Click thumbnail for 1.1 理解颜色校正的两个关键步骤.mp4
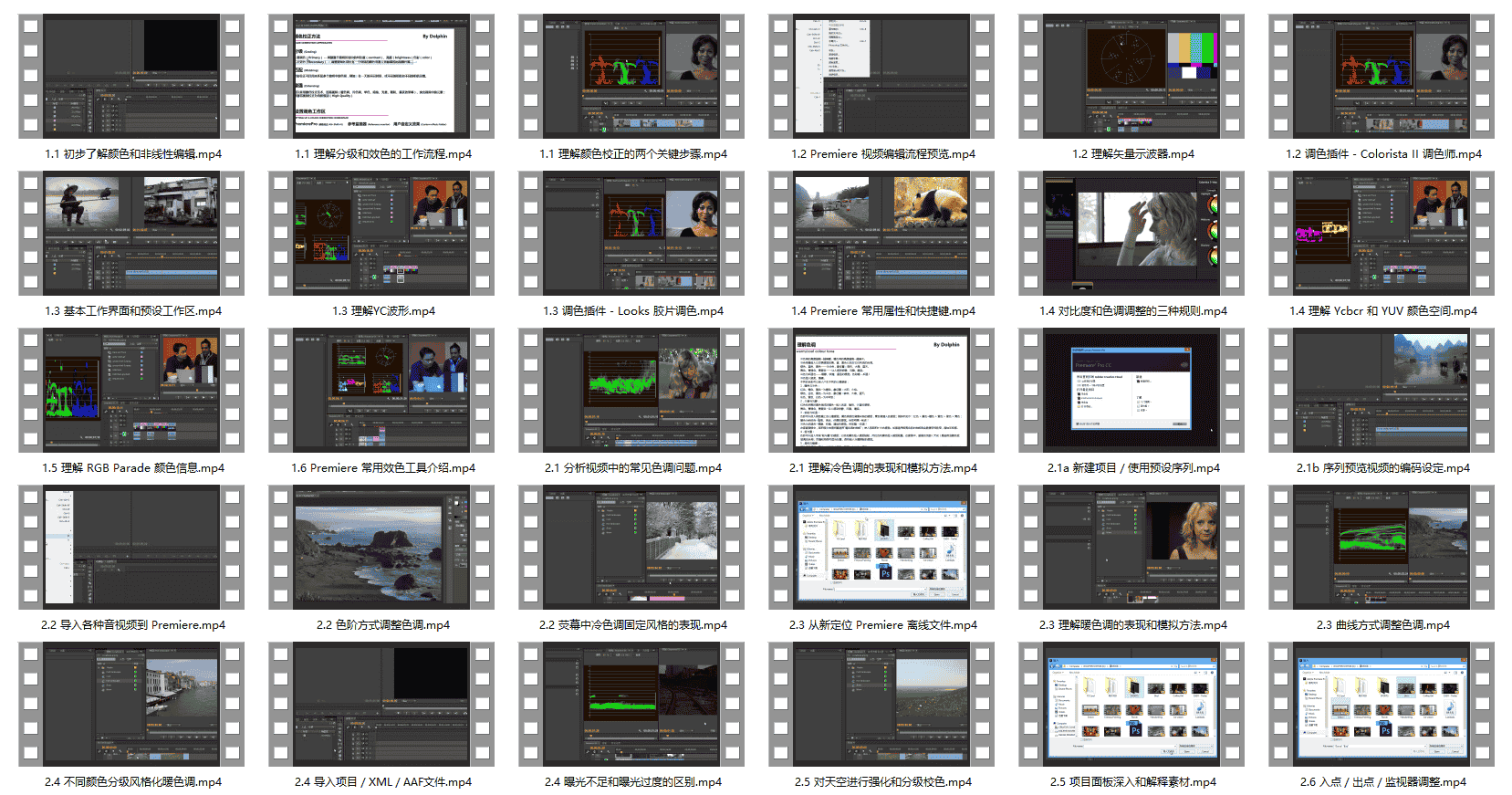The width and height of the screenshot is (1512, 795). 631,76
